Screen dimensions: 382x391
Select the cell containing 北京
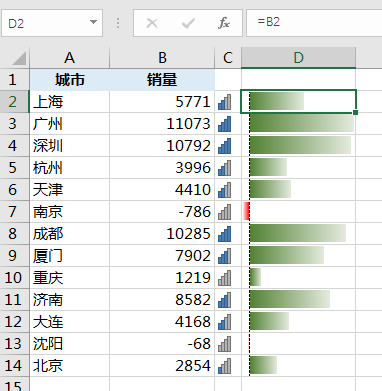[69, 366]
